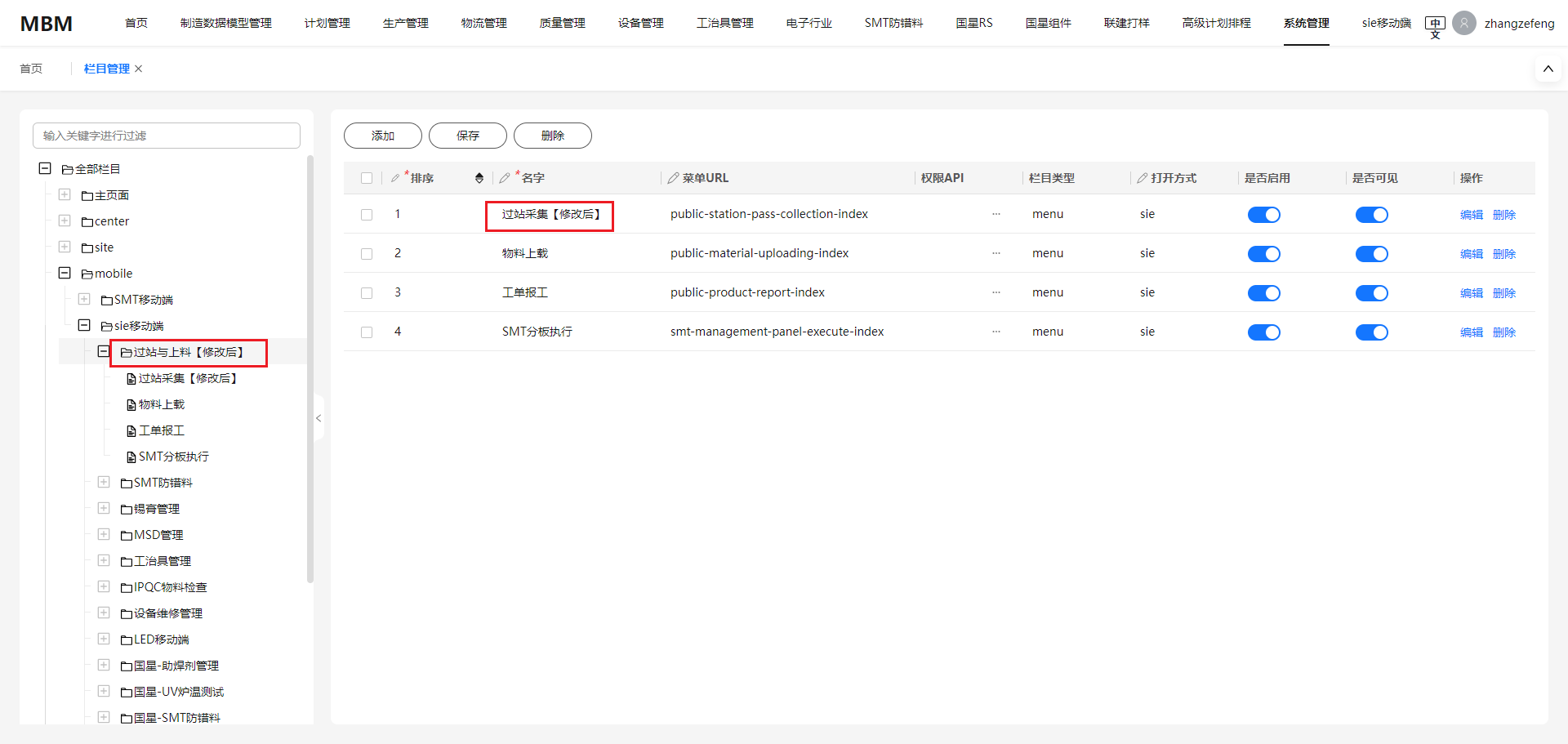
Task: Collapse the left tree panel handle
Action: click(318, 418)
